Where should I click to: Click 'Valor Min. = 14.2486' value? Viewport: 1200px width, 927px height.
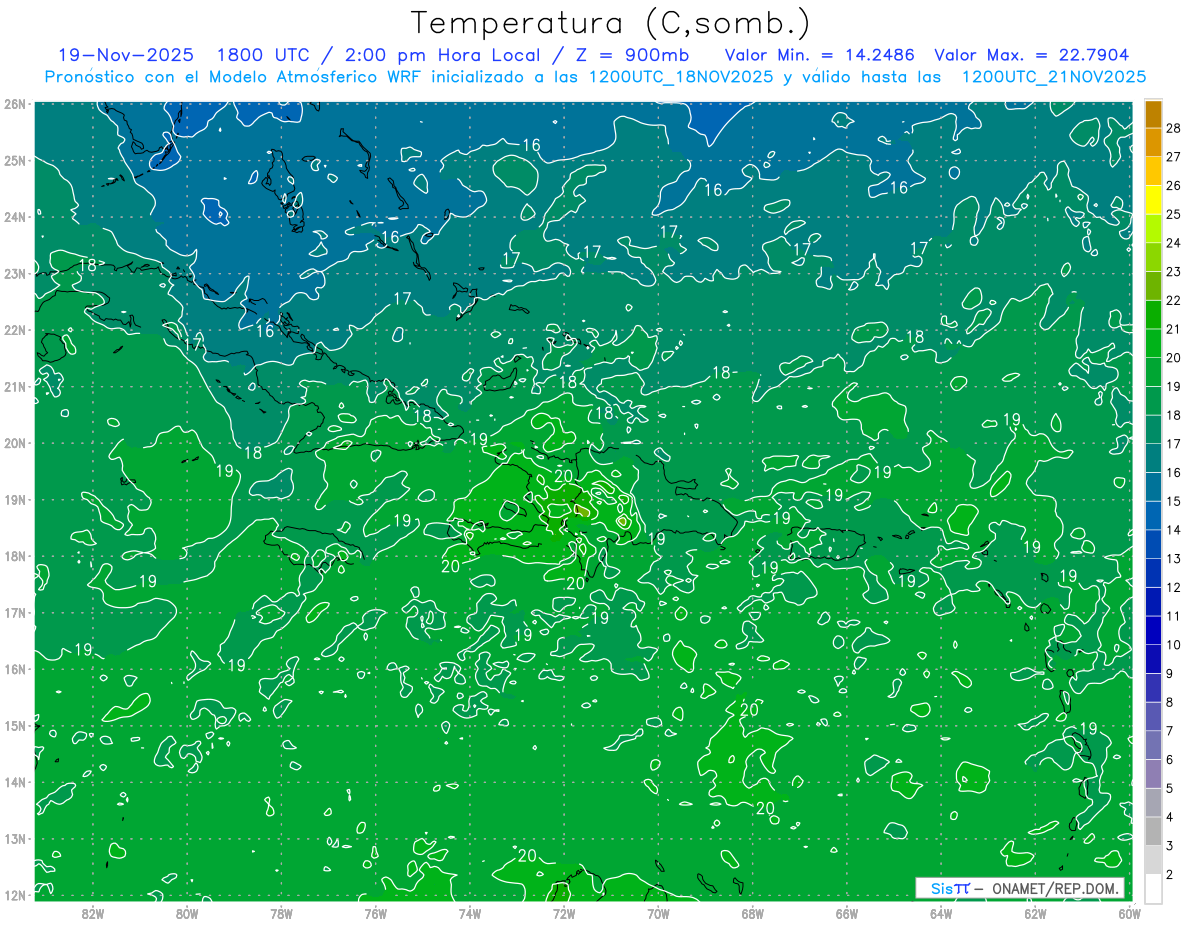[820, 55]
